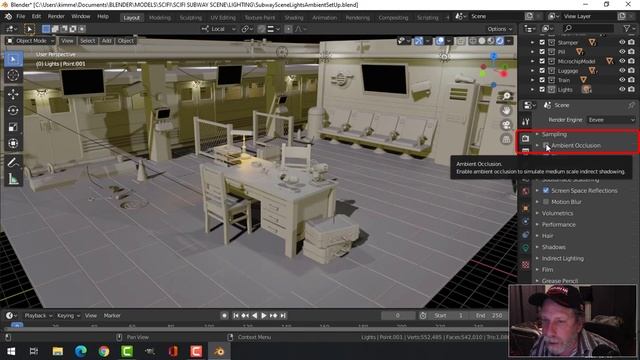The width and height of the screenshot is (640, 360).
Task: Switch to the Modeling workspace tab
Action: point(160,18)
